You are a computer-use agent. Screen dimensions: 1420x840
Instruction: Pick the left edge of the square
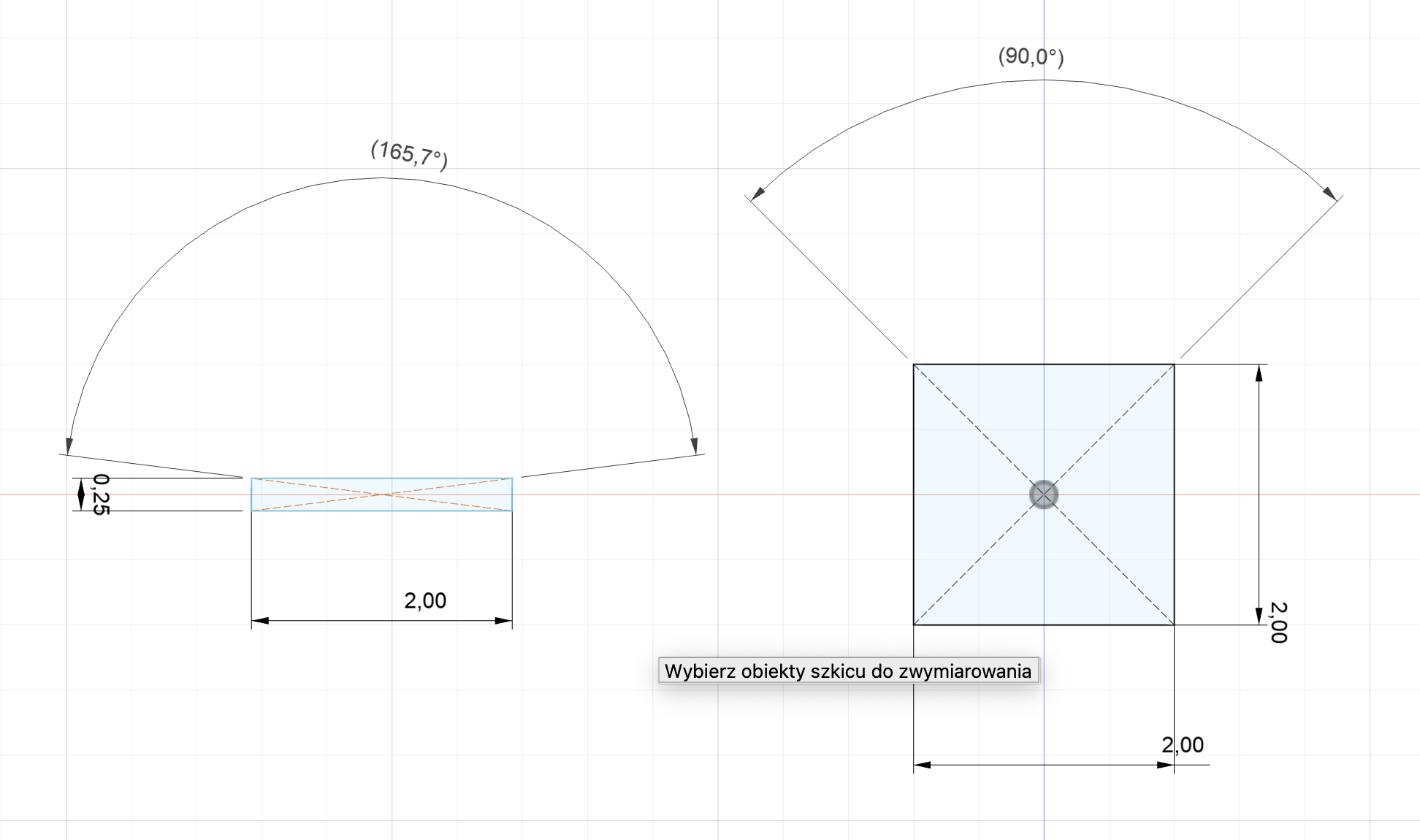coord(914,438)
